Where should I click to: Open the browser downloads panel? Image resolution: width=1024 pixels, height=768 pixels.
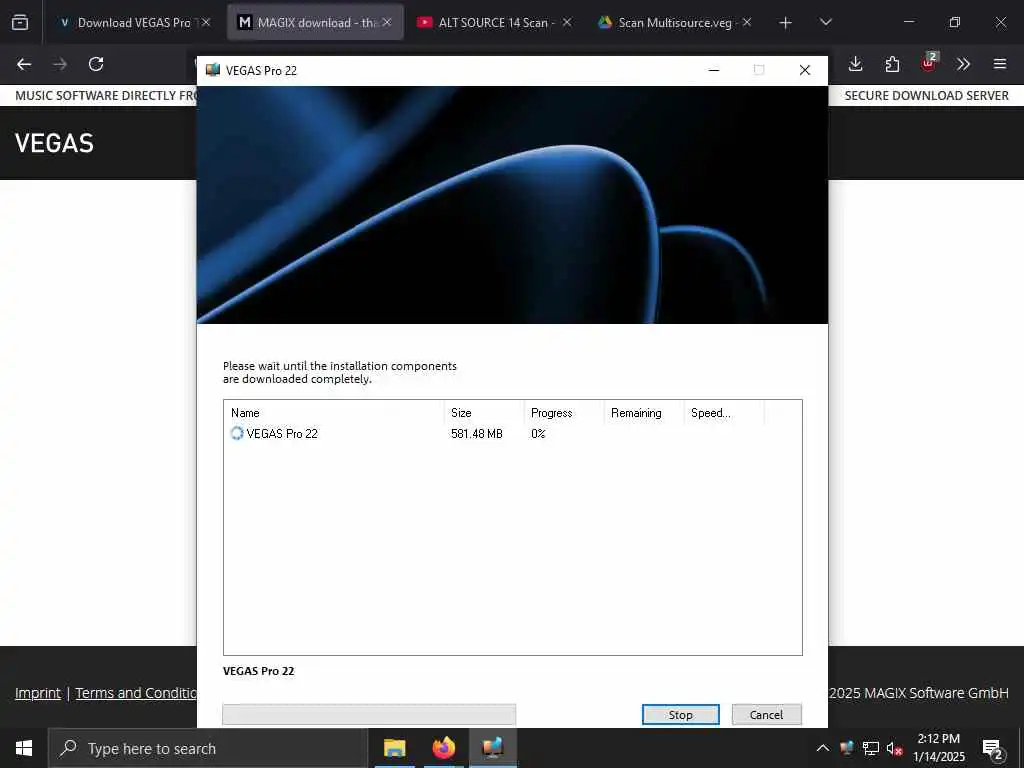coord(856,64)
